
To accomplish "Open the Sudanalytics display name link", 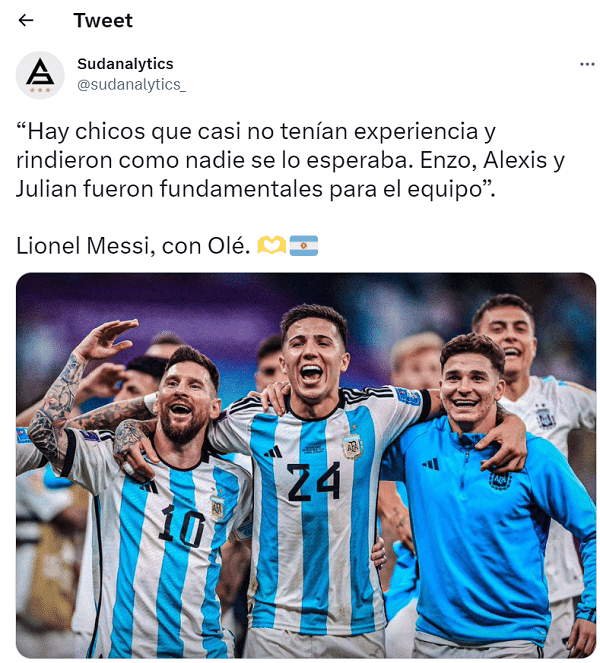I will coord(125,64).
